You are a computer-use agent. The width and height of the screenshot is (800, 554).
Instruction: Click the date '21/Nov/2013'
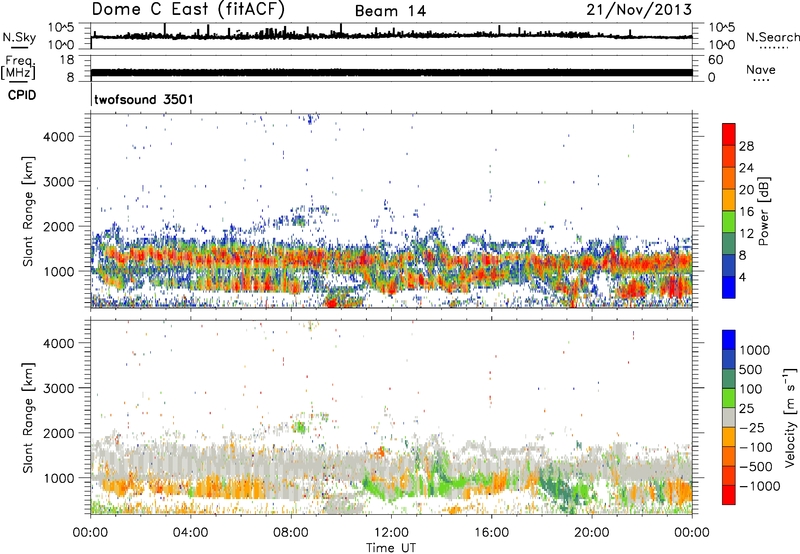point(639,10)
